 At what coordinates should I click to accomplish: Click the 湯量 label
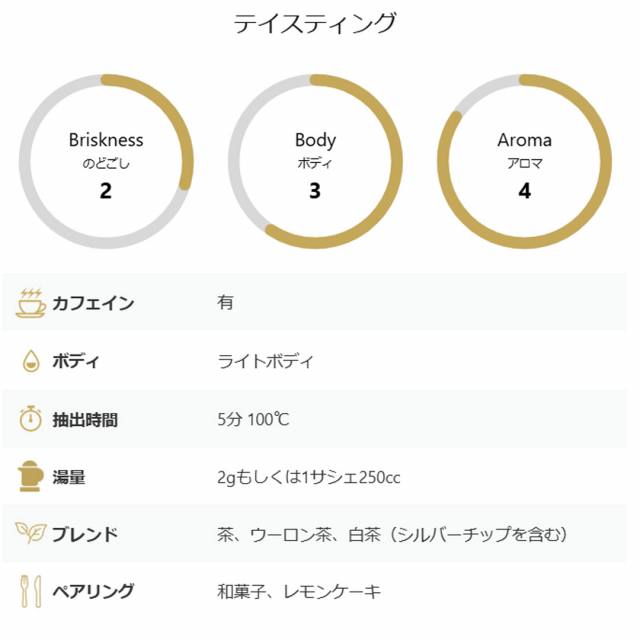(69, 477)
